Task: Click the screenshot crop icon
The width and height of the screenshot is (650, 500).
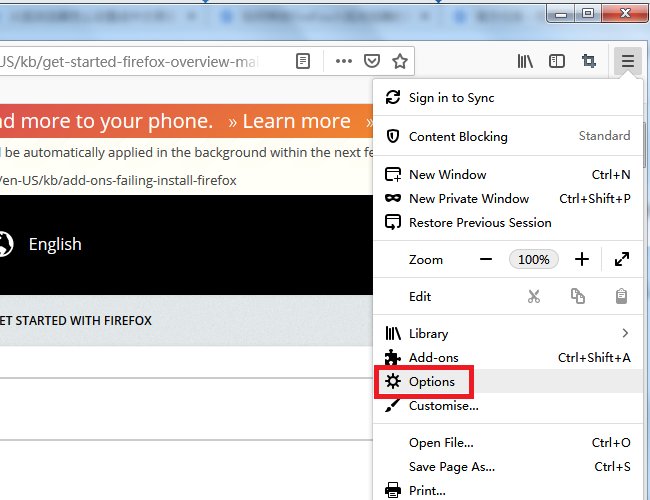Action: click(x=590, y=61)
